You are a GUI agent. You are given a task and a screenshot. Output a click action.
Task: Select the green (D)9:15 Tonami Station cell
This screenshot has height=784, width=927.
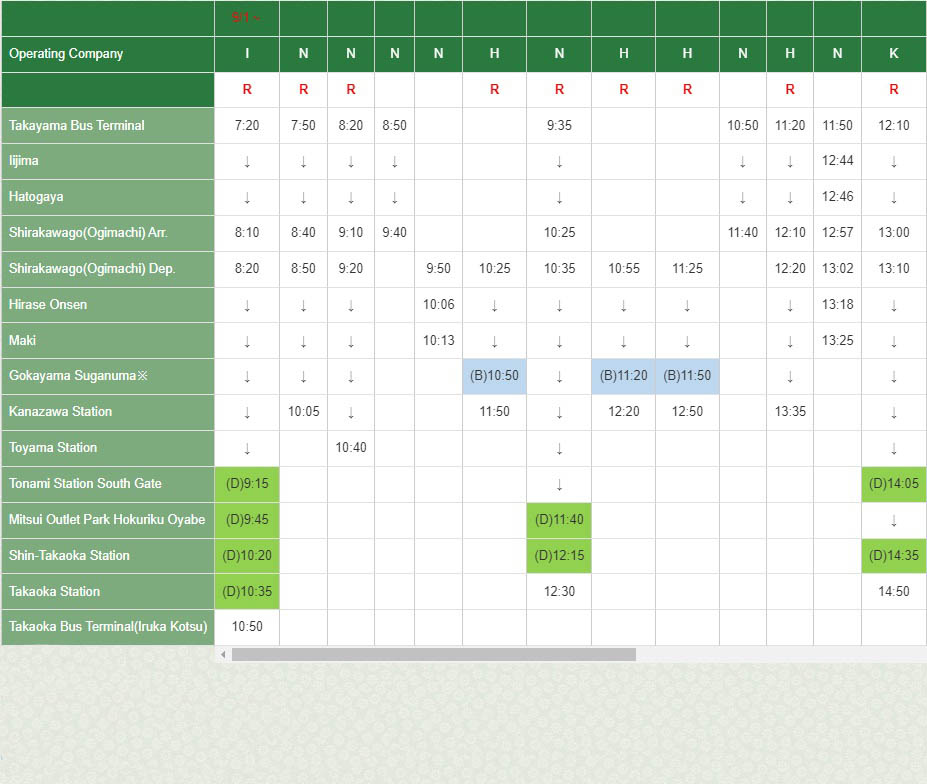[247, 484]
